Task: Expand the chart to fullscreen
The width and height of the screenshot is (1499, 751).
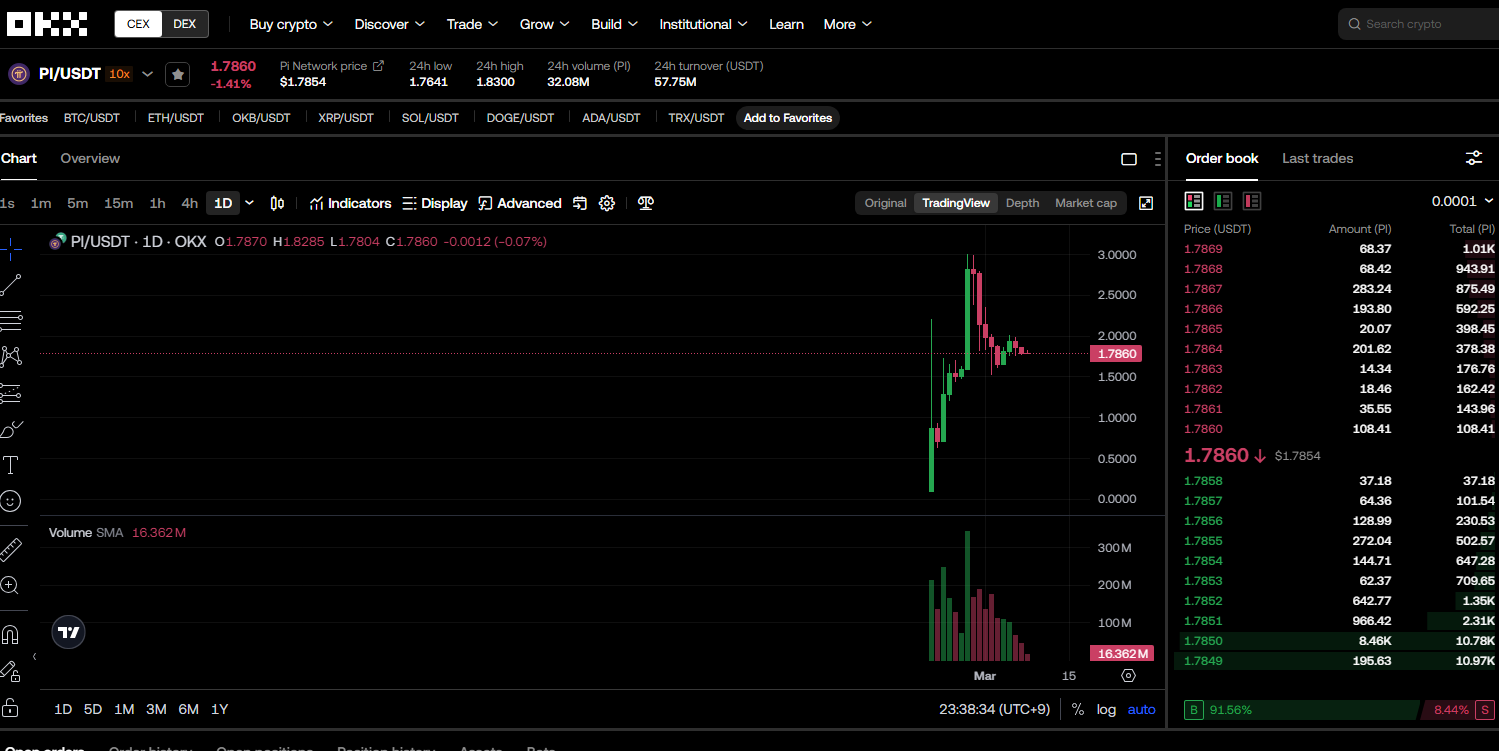Action: click(x=1146, y=203)
